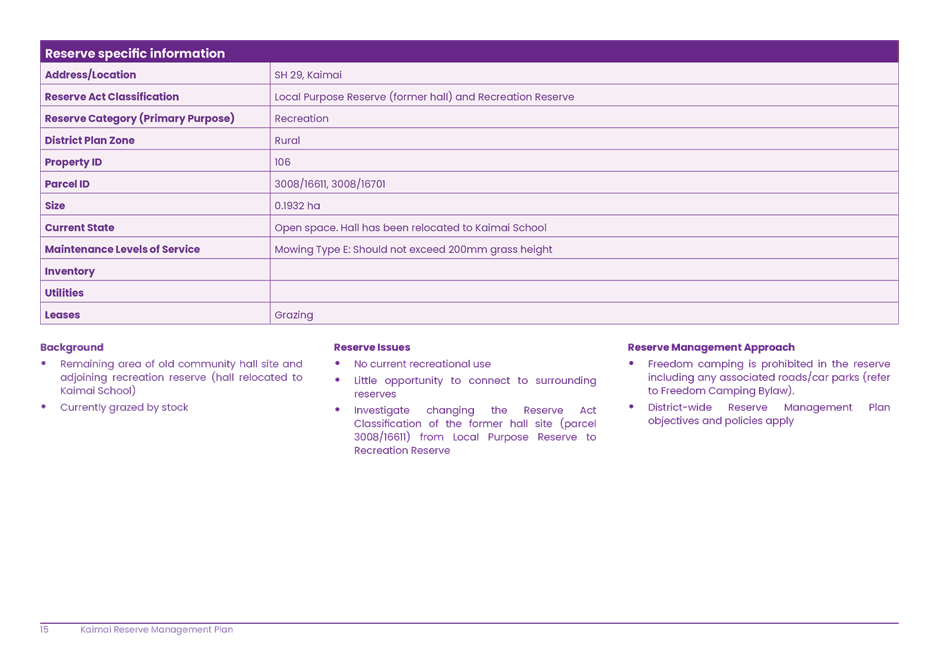Click the 'Rural' zone value
Viewport: 939px width, 664px height.
tap(287, 140)
